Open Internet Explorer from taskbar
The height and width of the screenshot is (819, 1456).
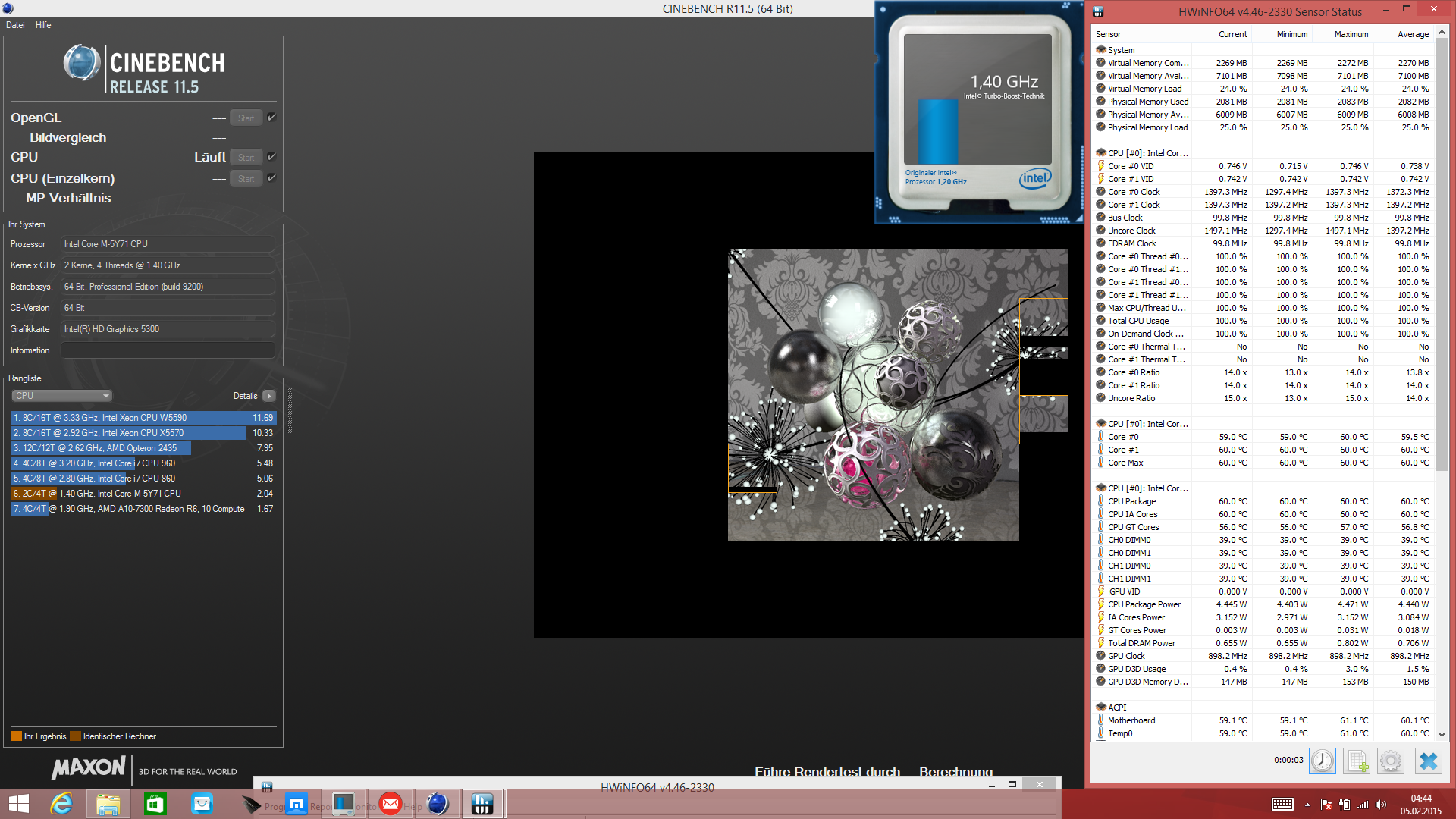point(61,804)
